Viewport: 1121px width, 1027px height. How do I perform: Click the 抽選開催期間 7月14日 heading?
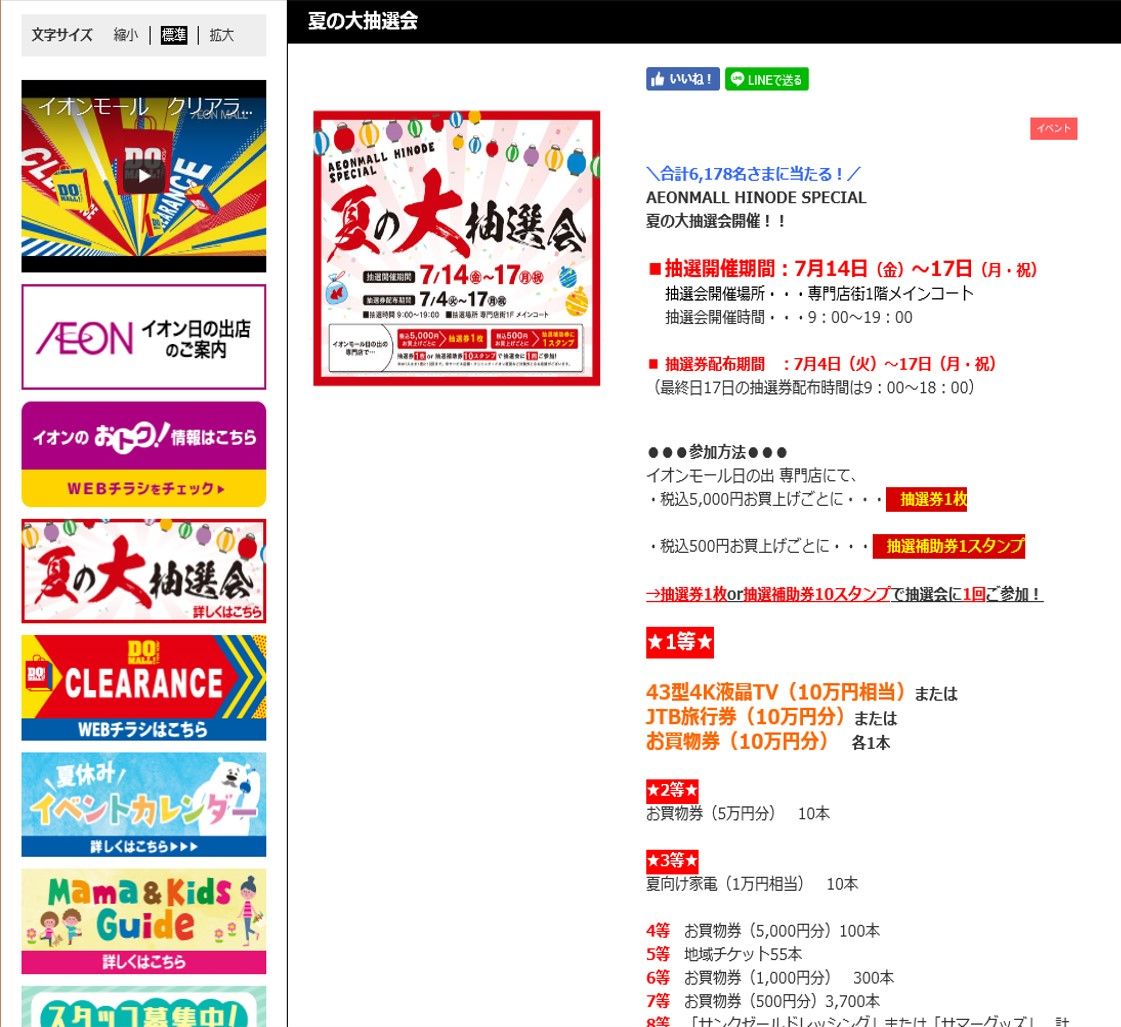tap(843, 269)
